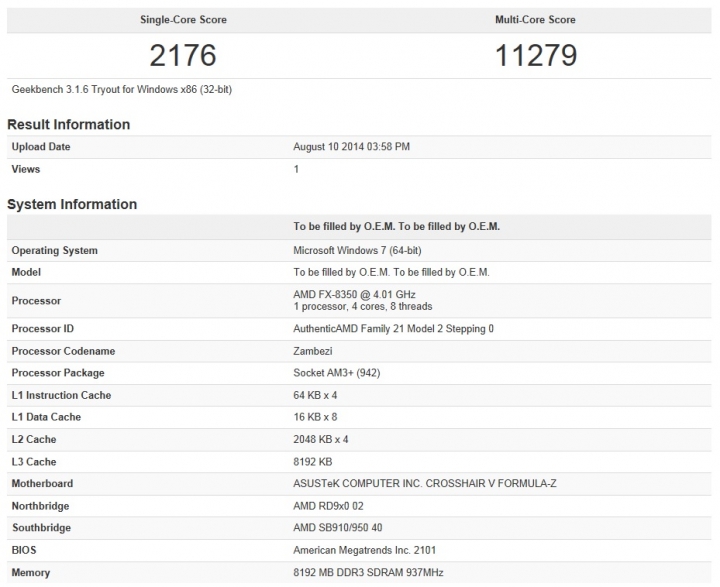720x587 pixels.
Task: Click the Operating System label
Action: coord(55,251)
